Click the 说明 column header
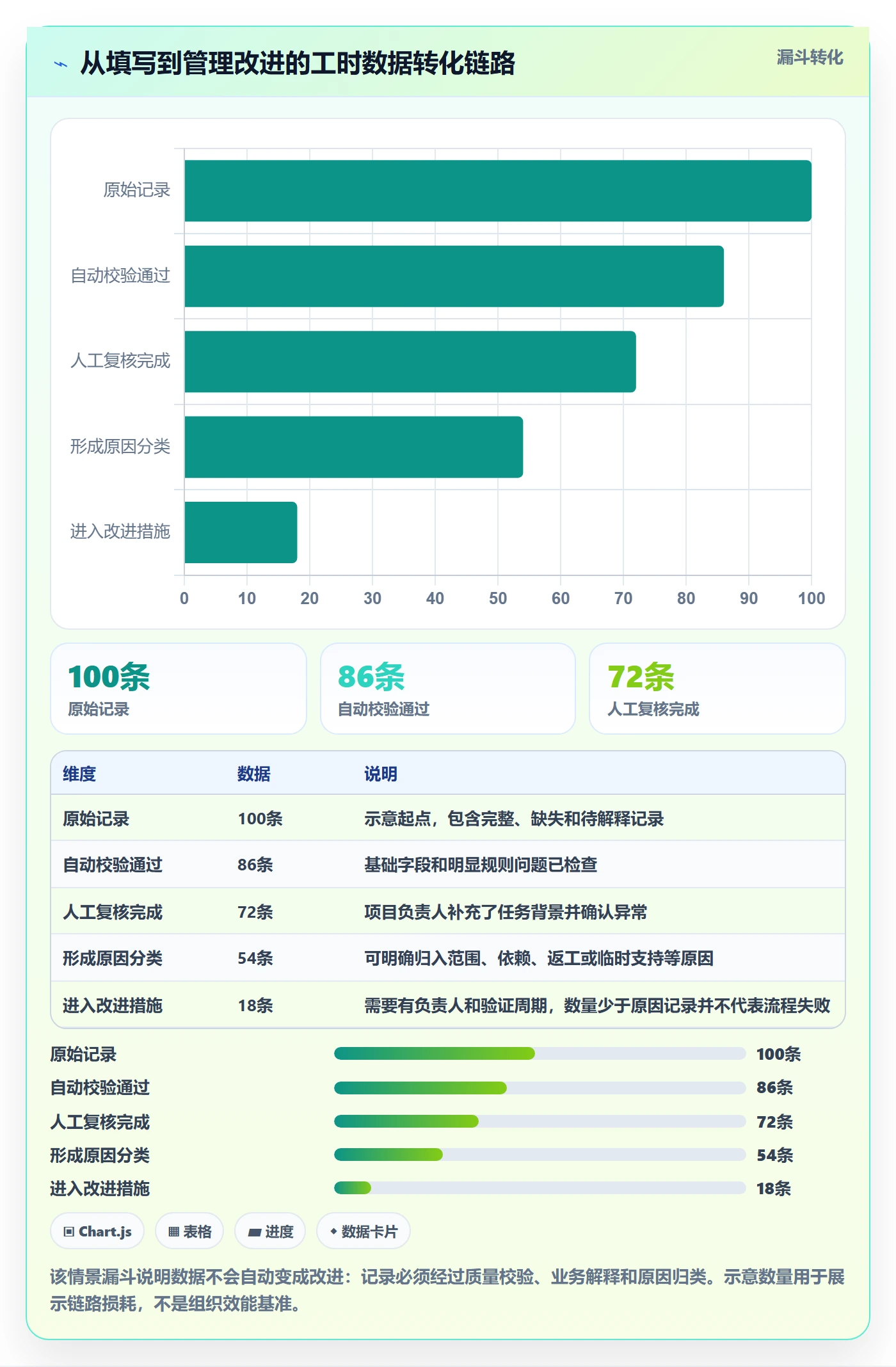Screen dimensions: 896x1367 pyautogui.click(x=381, y=774)
